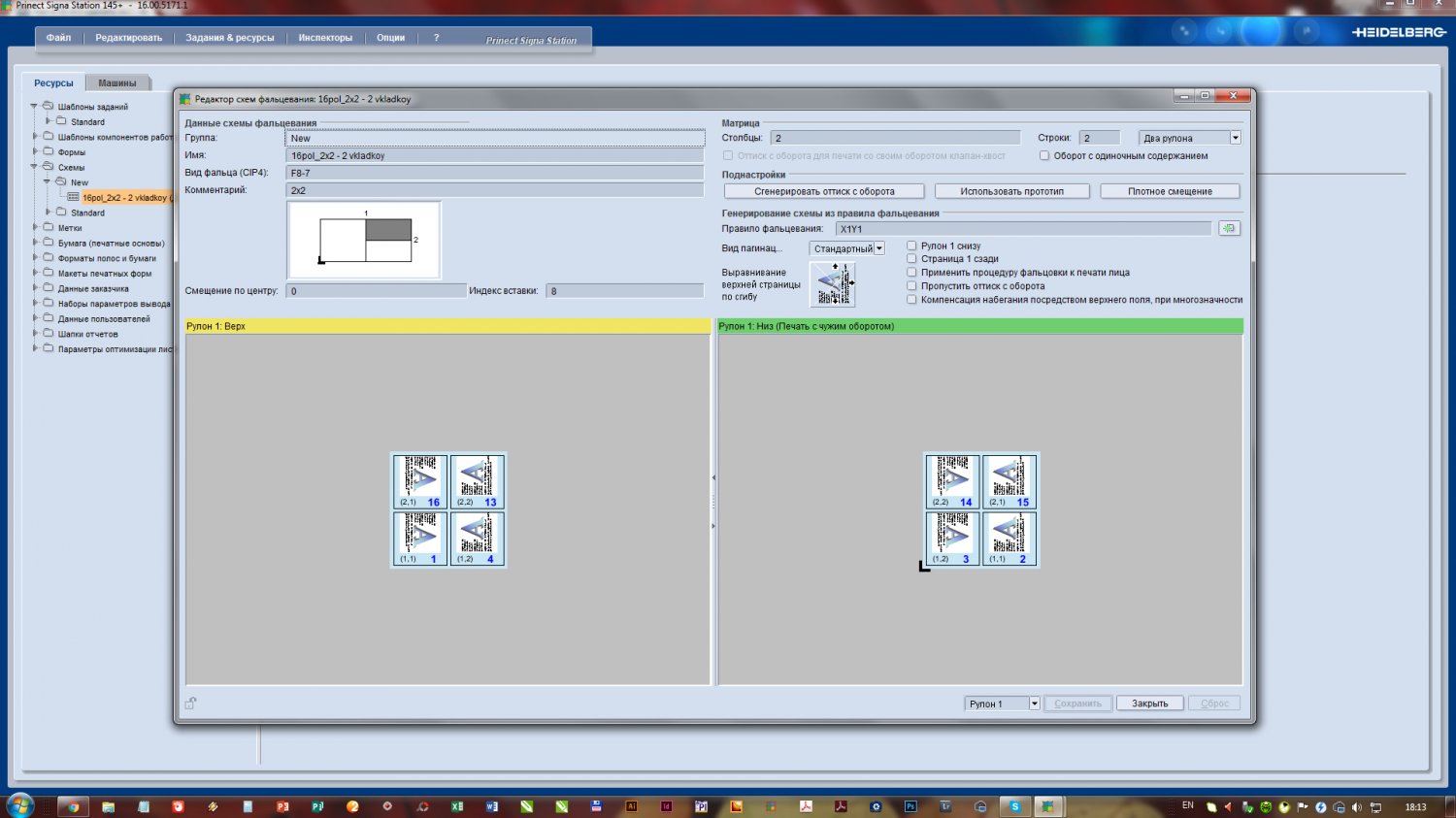Click the Имя field with 16pol_2x2
1456x818 pixels.
[495, 155]
